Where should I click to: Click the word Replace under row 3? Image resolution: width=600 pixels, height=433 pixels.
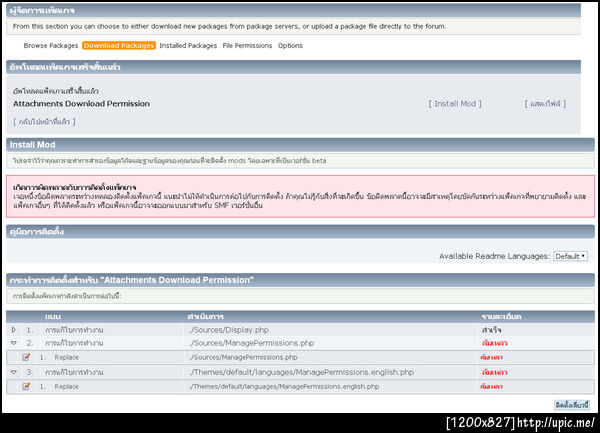point(67,386)
